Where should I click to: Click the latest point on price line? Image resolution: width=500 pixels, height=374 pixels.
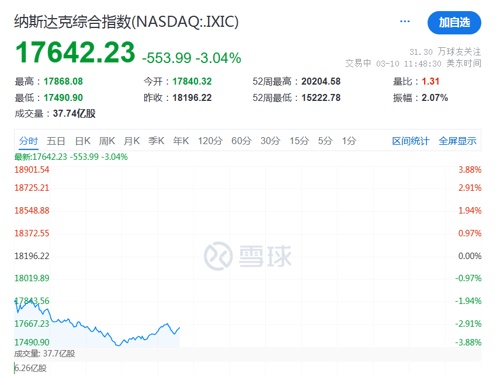[180, 328]
